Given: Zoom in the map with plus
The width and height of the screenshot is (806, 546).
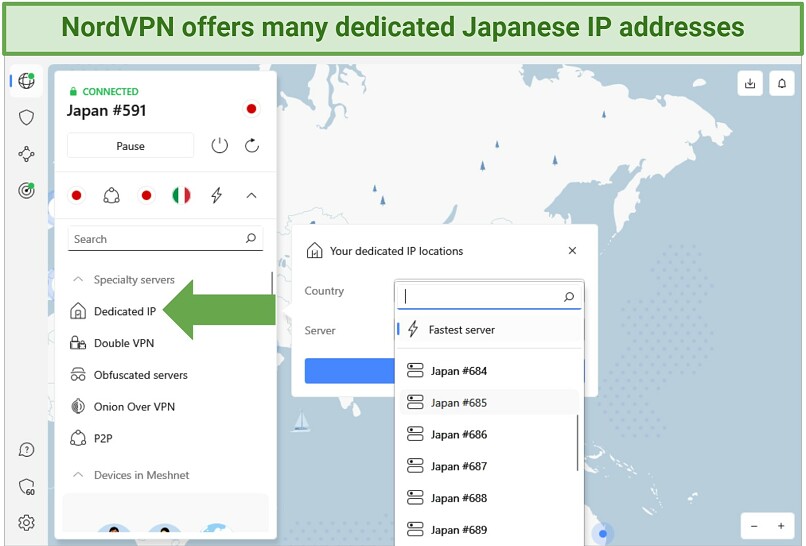Looking at the screenshot, I should 781,526.
